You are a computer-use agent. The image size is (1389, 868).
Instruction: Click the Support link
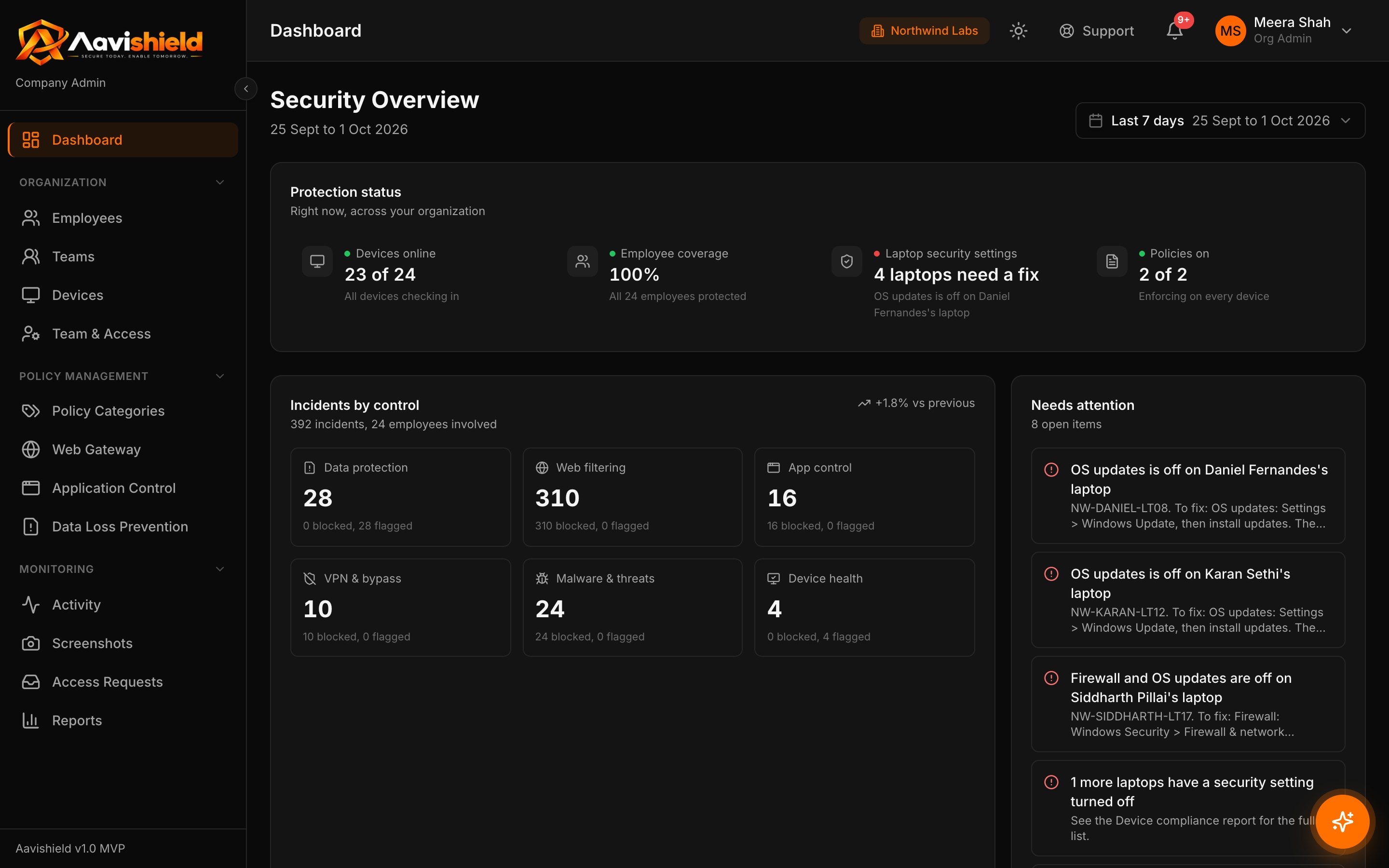[1096, 31]
